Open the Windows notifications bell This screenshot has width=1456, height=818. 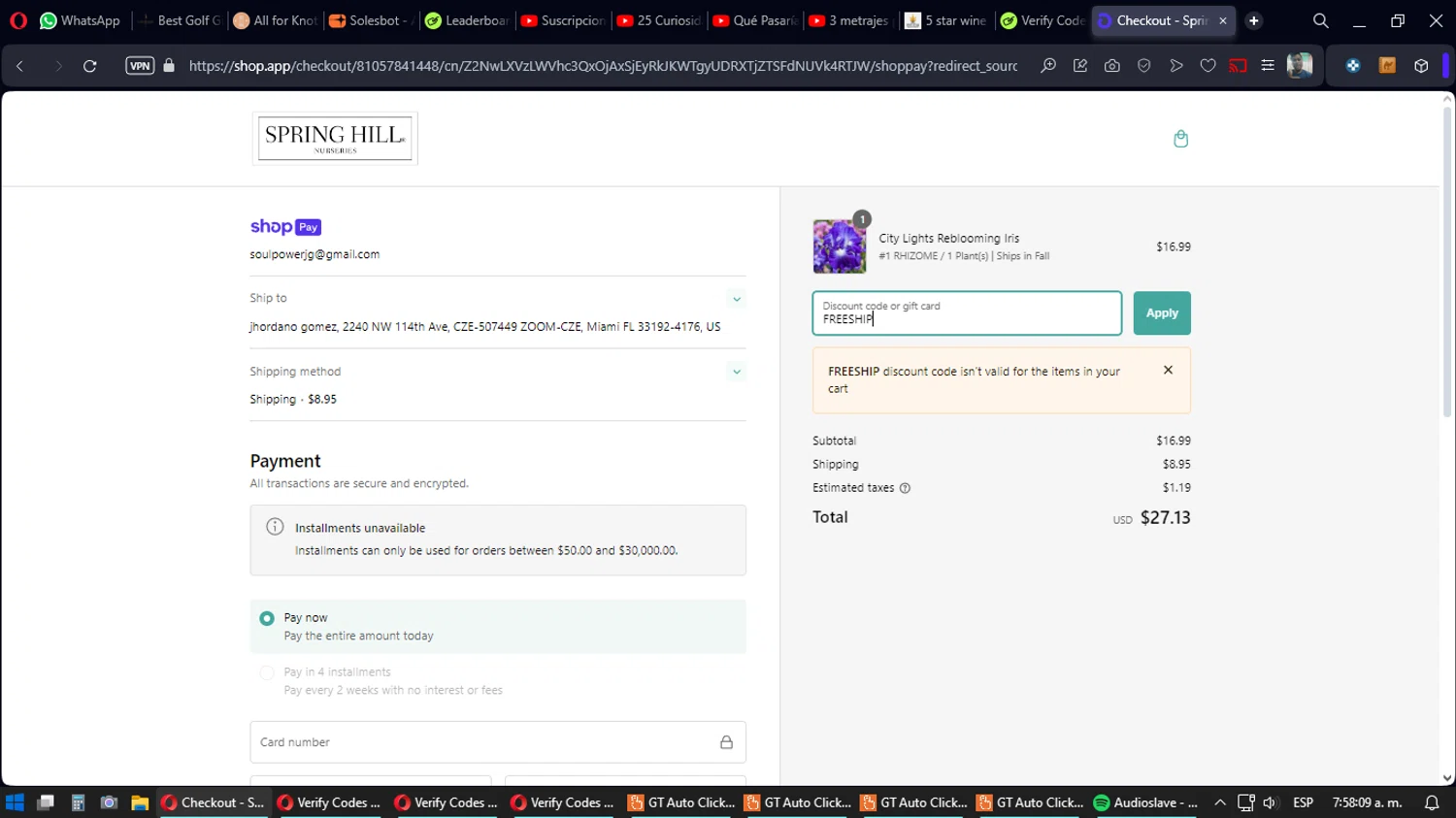(x=1431, y=802)
